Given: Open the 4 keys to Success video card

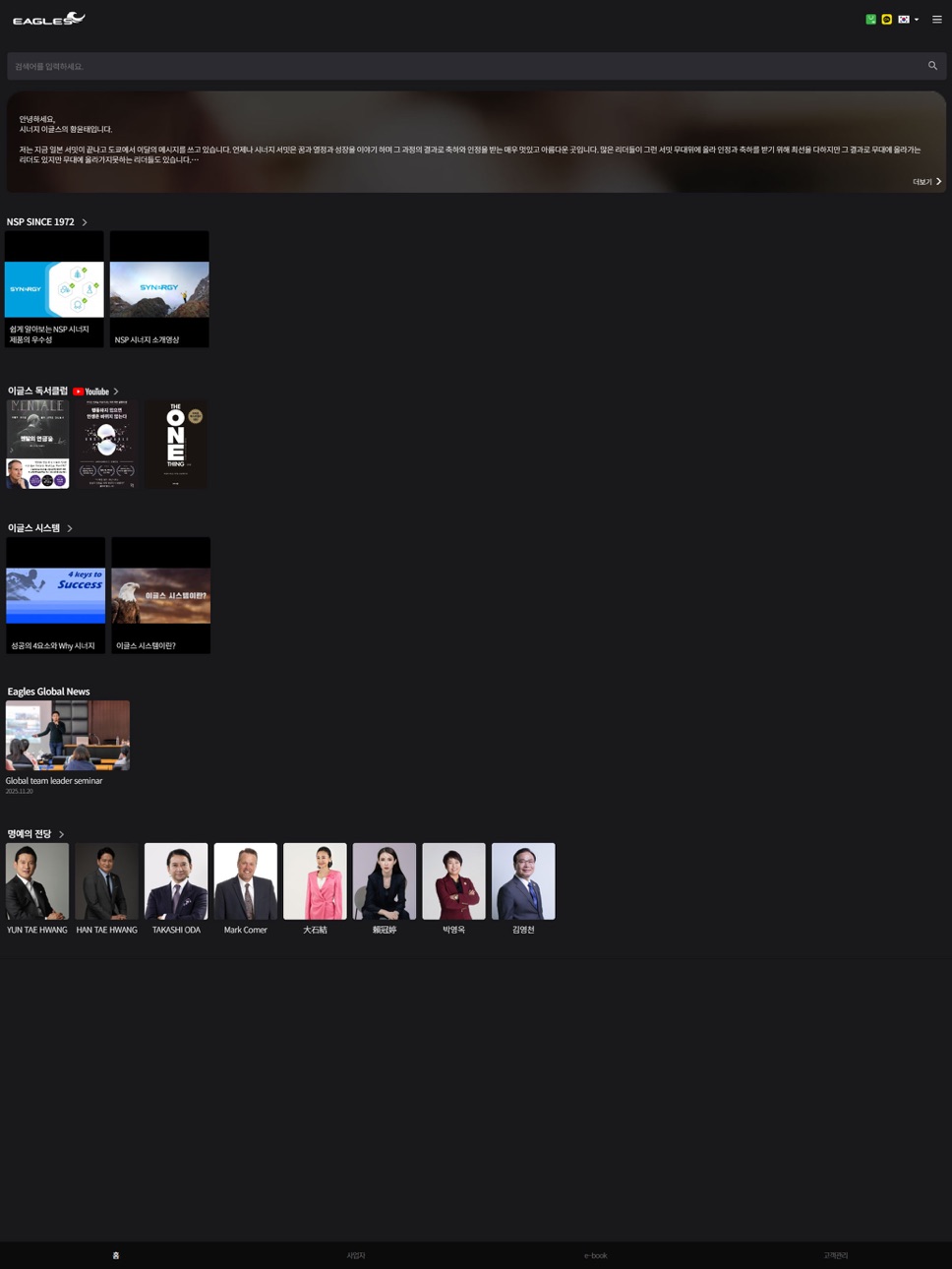Looking at the screenshot, I should pos(56,595).
